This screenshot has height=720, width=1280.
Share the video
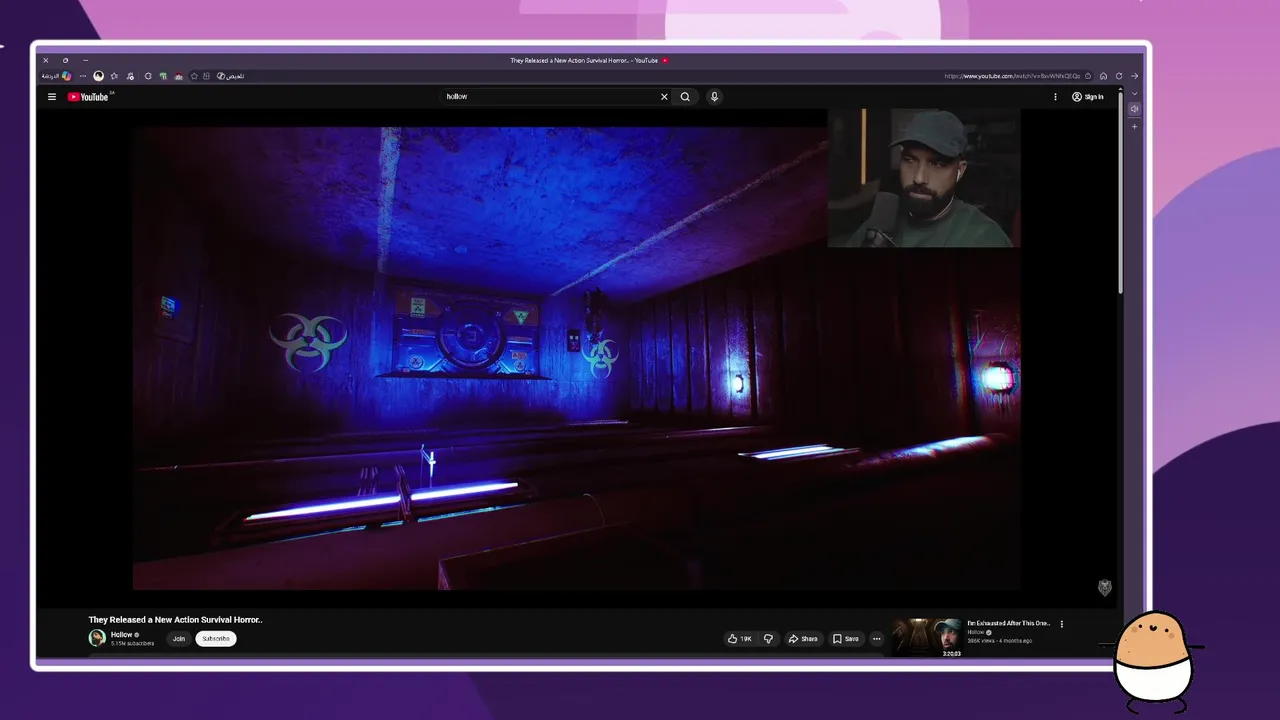click(x=803, y=639)
